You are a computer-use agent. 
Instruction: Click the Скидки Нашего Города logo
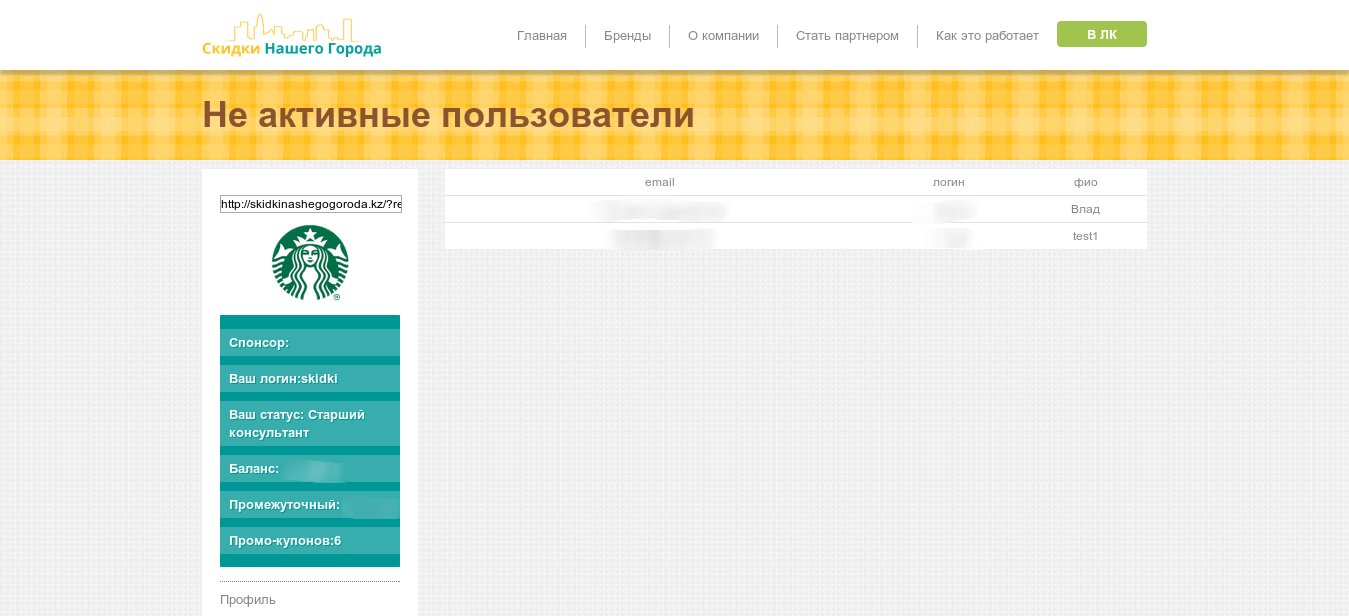click(x=292, y=36)
